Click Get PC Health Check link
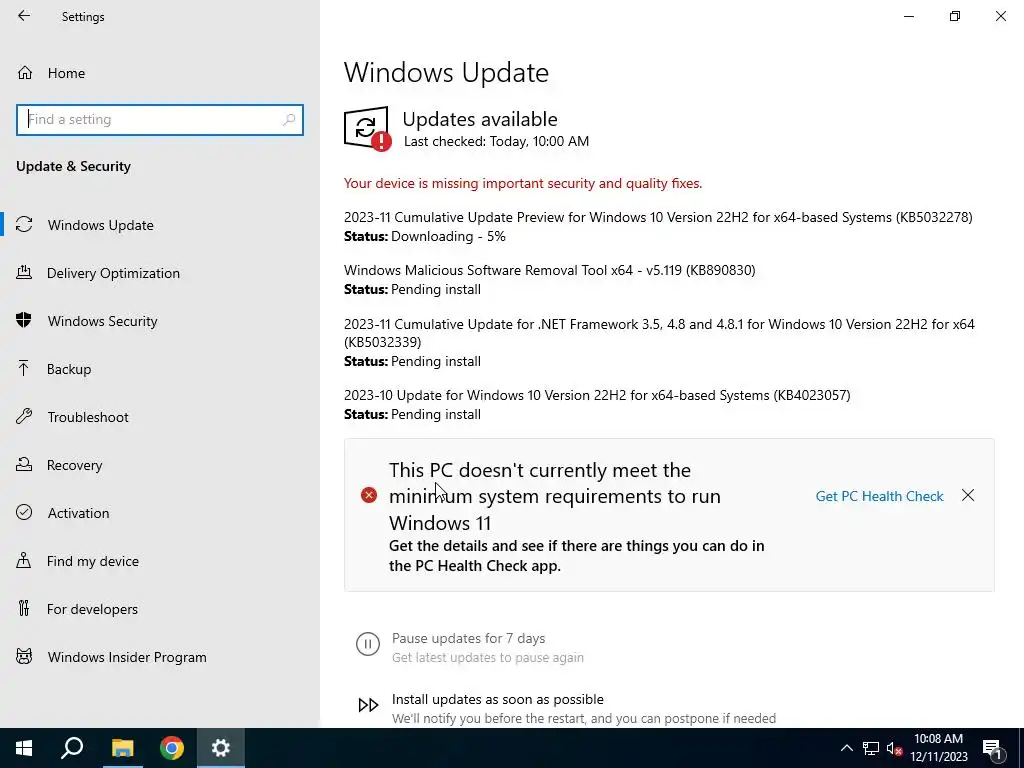1024x768 pixels. click(x=879, y=496)
